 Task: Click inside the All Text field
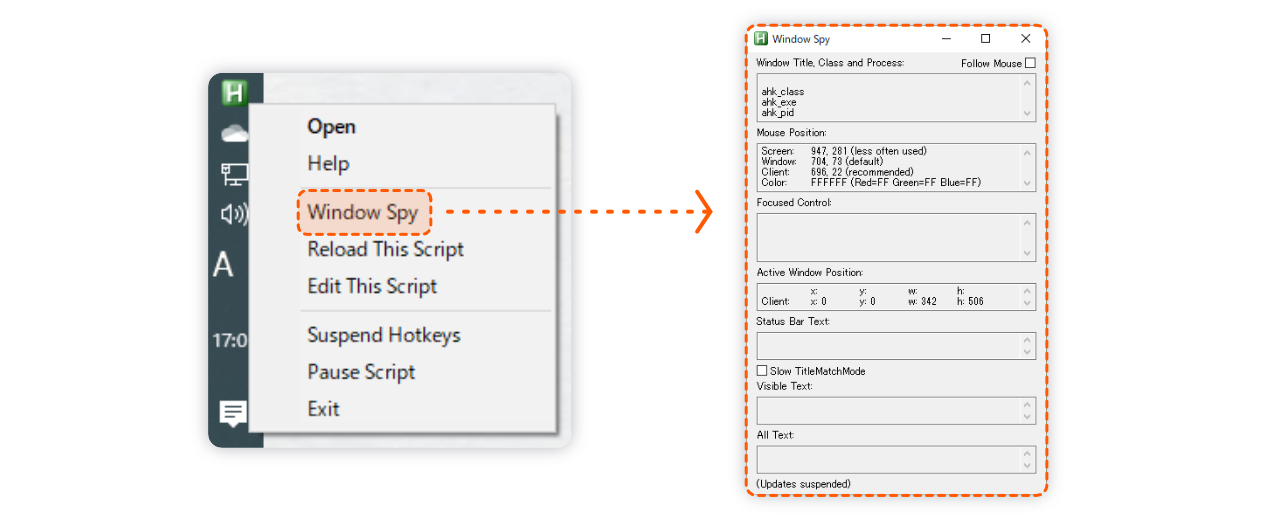coord(888,460)
